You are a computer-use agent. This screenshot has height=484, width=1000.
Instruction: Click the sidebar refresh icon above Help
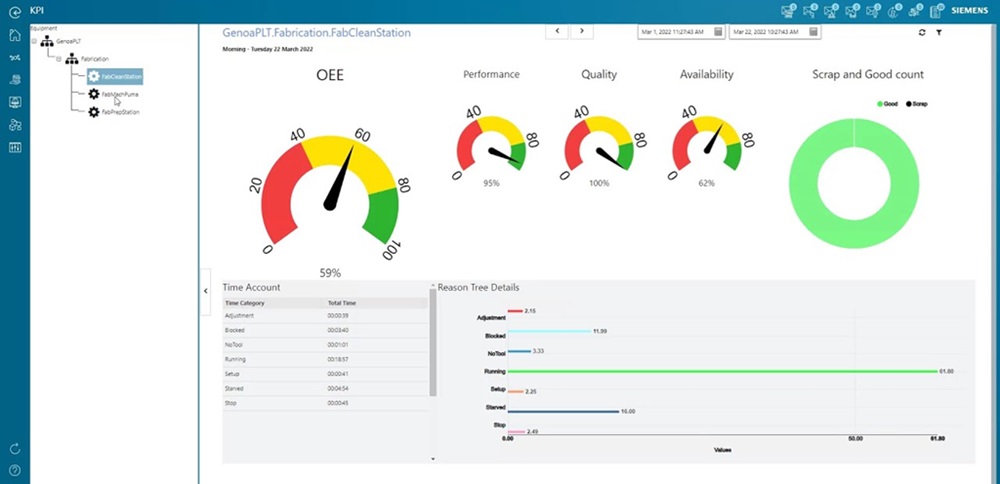14,449
